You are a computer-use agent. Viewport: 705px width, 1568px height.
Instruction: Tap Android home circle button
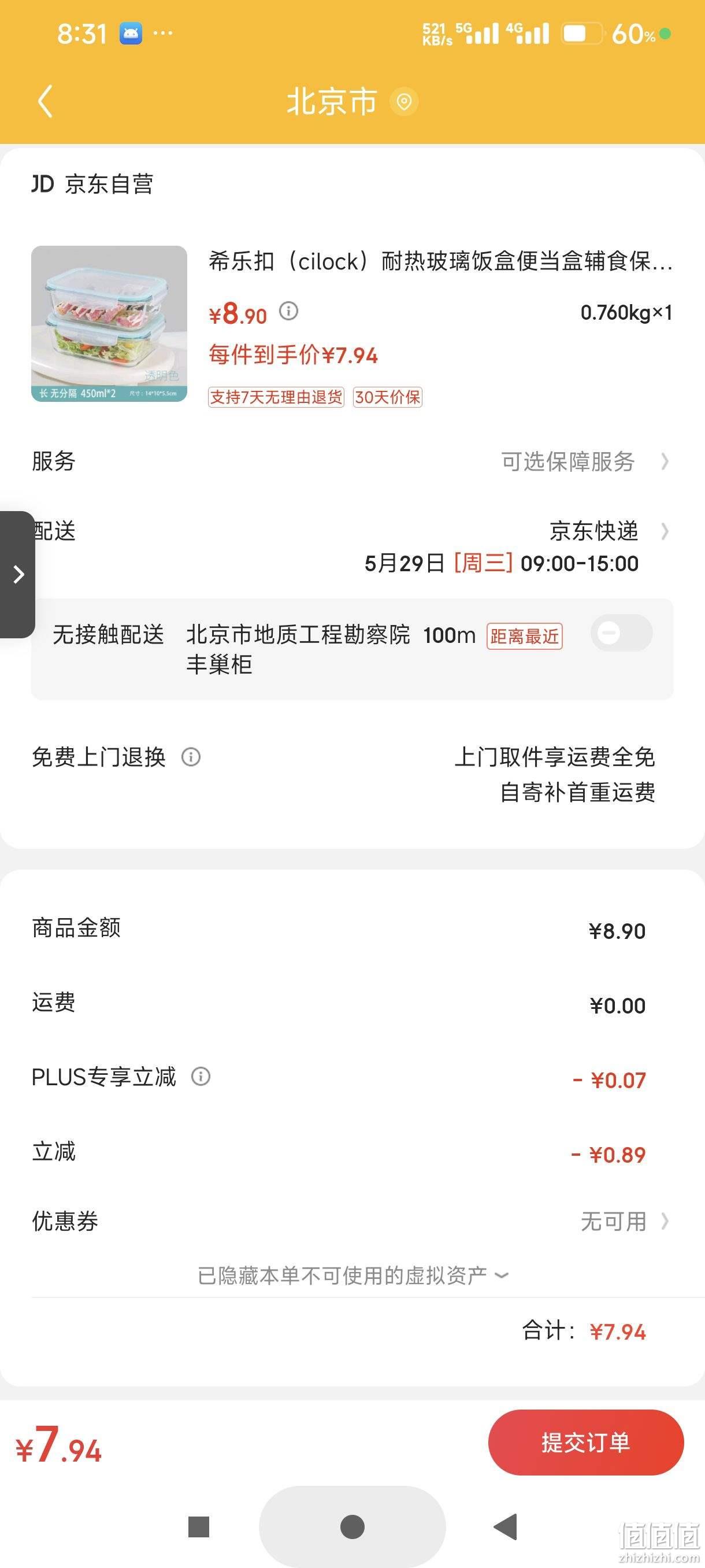(x=352, y=1526)
